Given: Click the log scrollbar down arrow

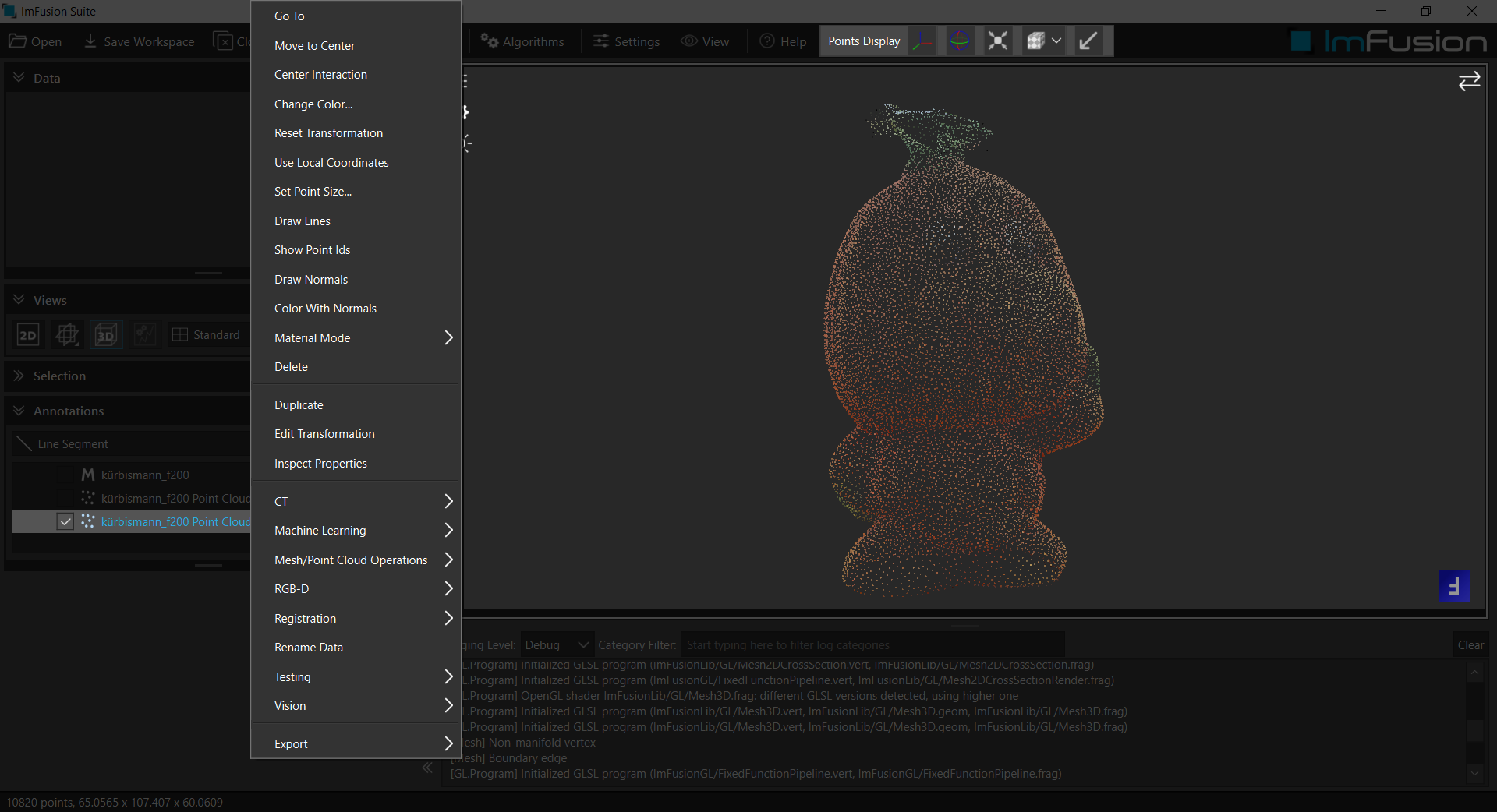Looking at the screenshot, I should (1474, 773).
